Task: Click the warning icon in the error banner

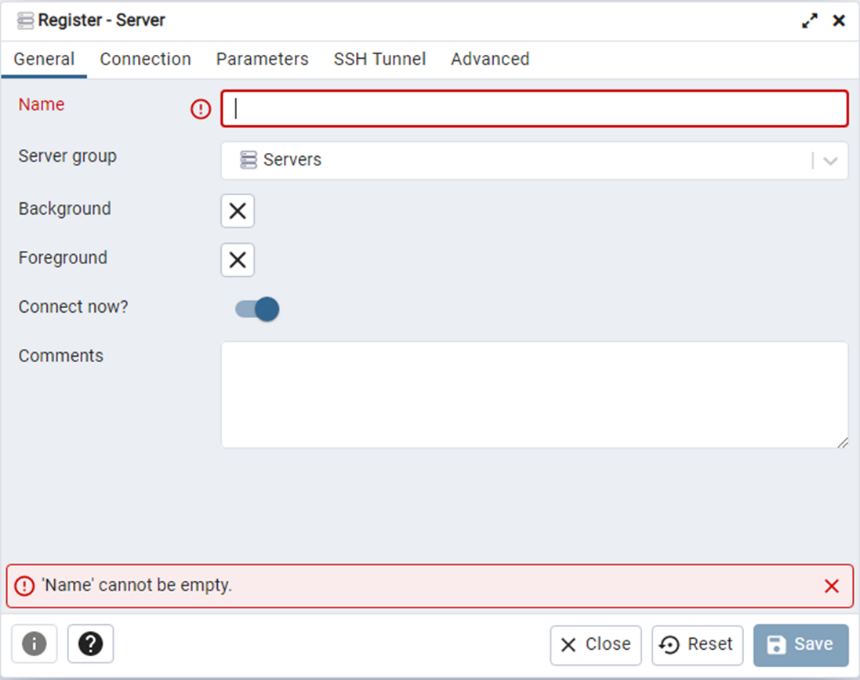Action: pyautogui.click(x=27, y=586)
